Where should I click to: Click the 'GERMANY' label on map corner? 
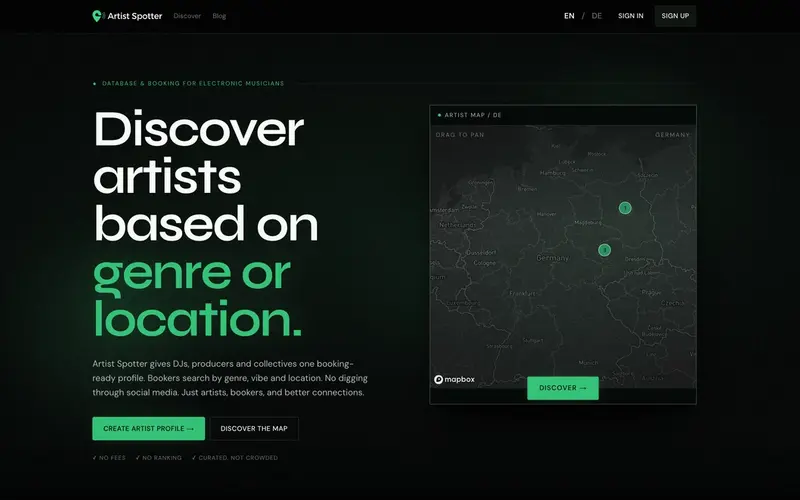coord(672,135)
